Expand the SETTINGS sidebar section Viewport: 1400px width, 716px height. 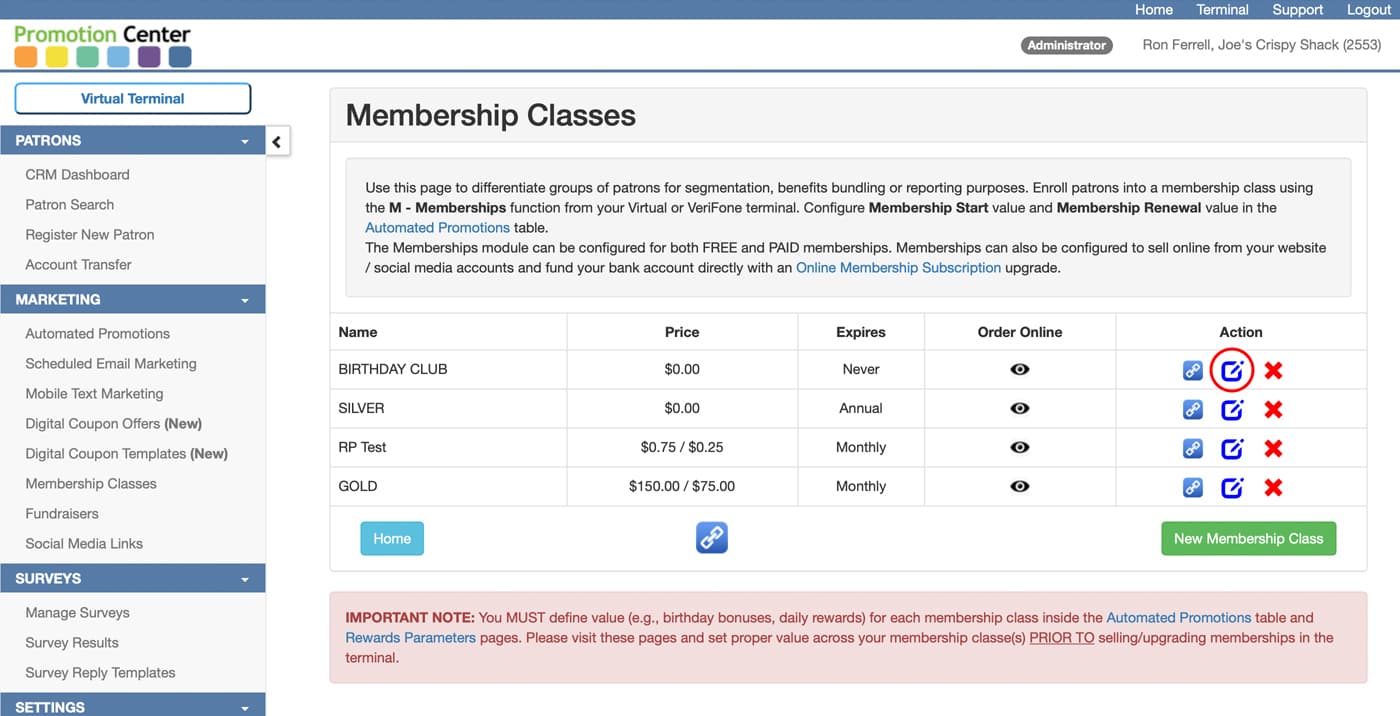click(132, 705)
